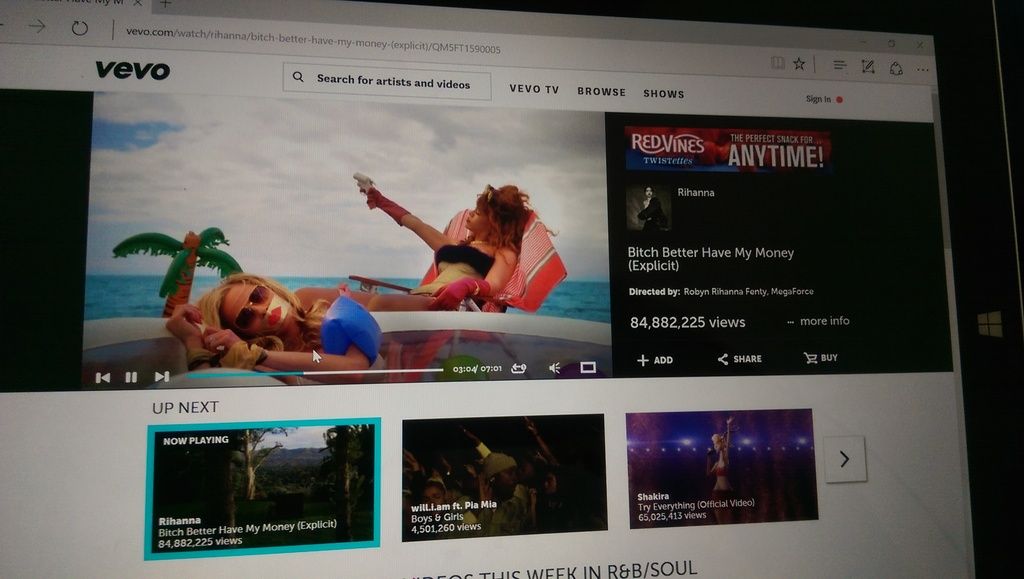
Task: Focus the Search for artists and videos field
Action: [x=387, y=81]
